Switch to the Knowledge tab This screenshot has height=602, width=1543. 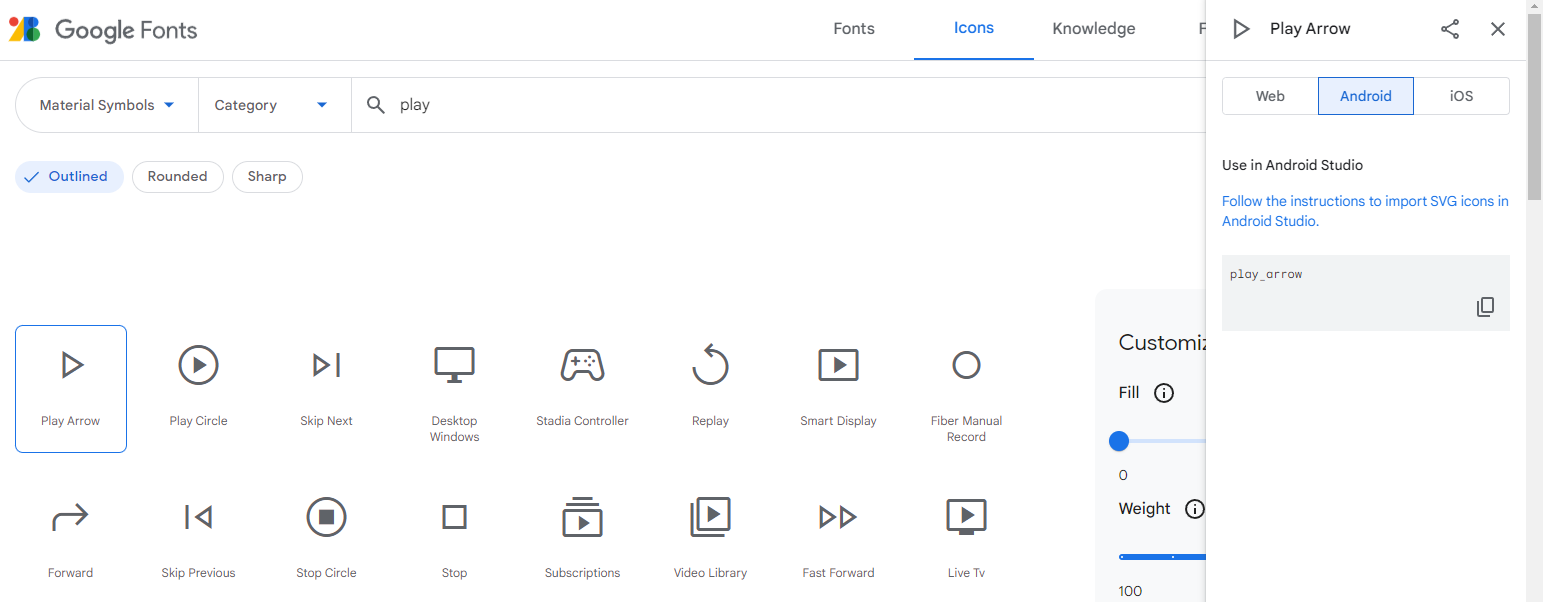tap(1093, 29)
